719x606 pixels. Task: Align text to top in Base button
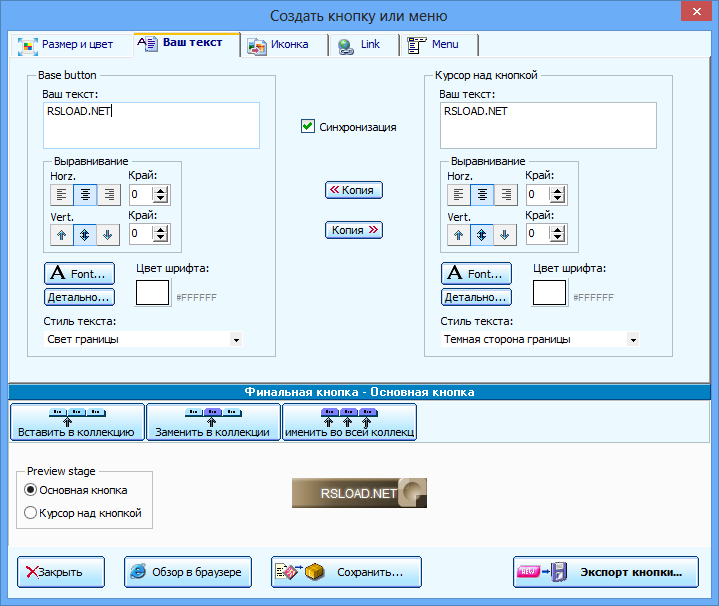coord(61,235)
